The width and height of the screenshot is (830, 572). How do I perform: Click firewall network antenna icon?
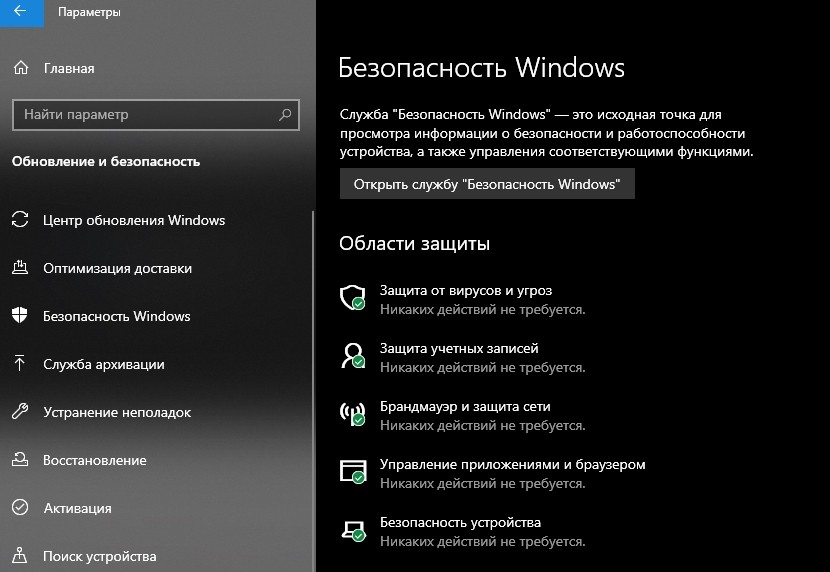click(353, 414)
